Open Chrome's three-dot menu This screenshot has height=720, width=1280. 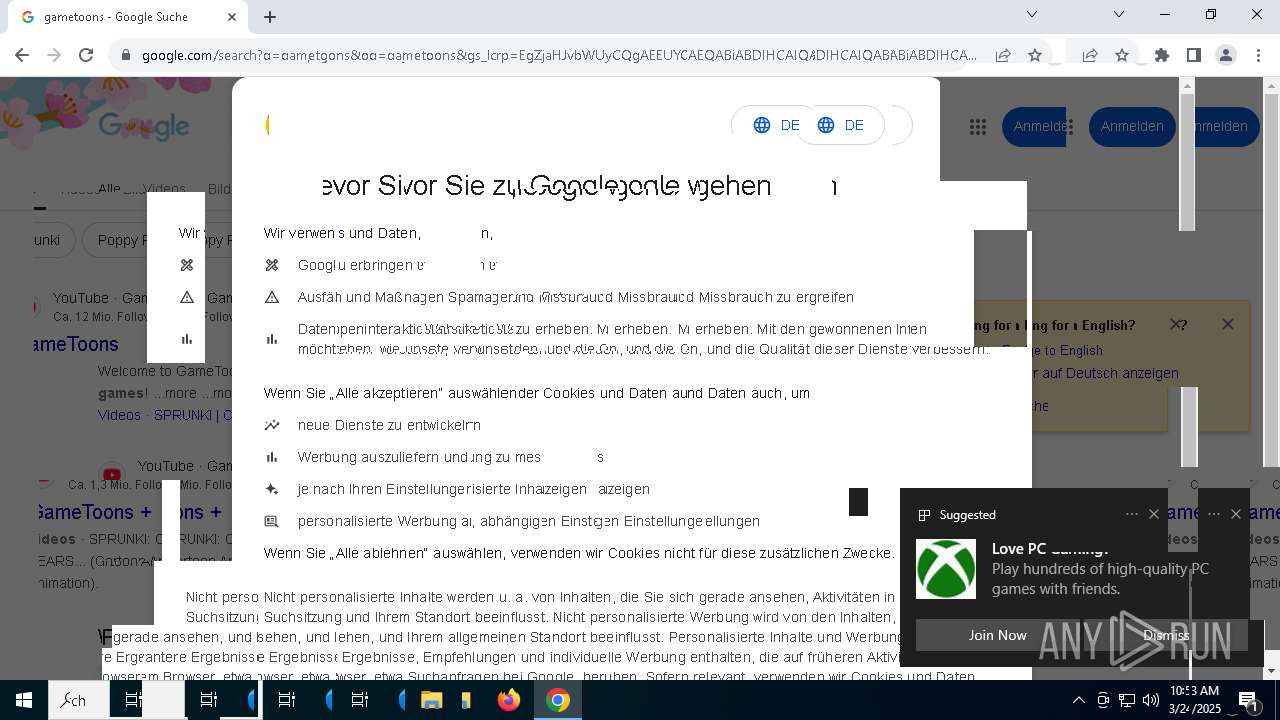[x=1259, y=55]
